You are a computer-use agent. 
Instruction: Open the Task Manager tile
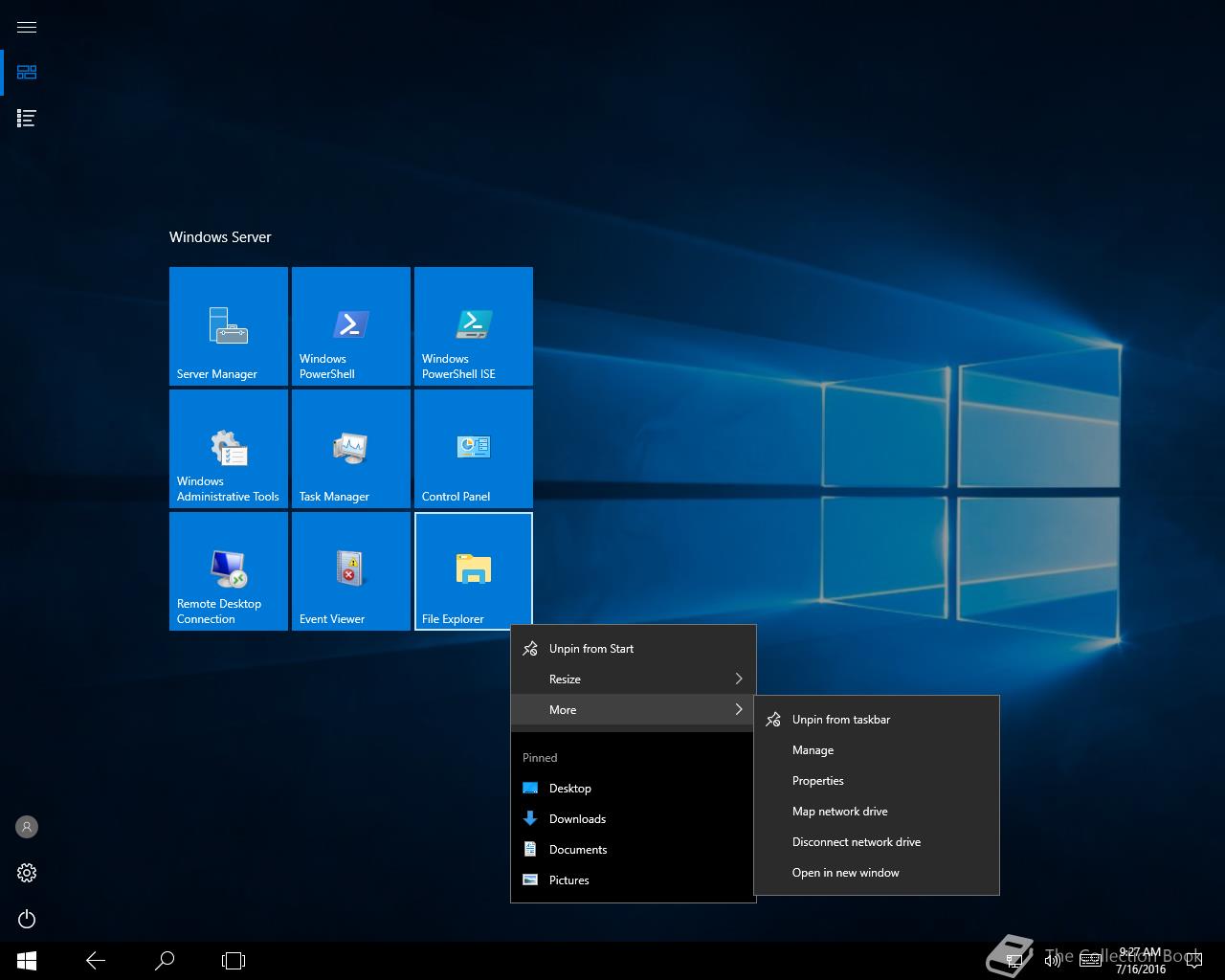(x=351, y=449)
